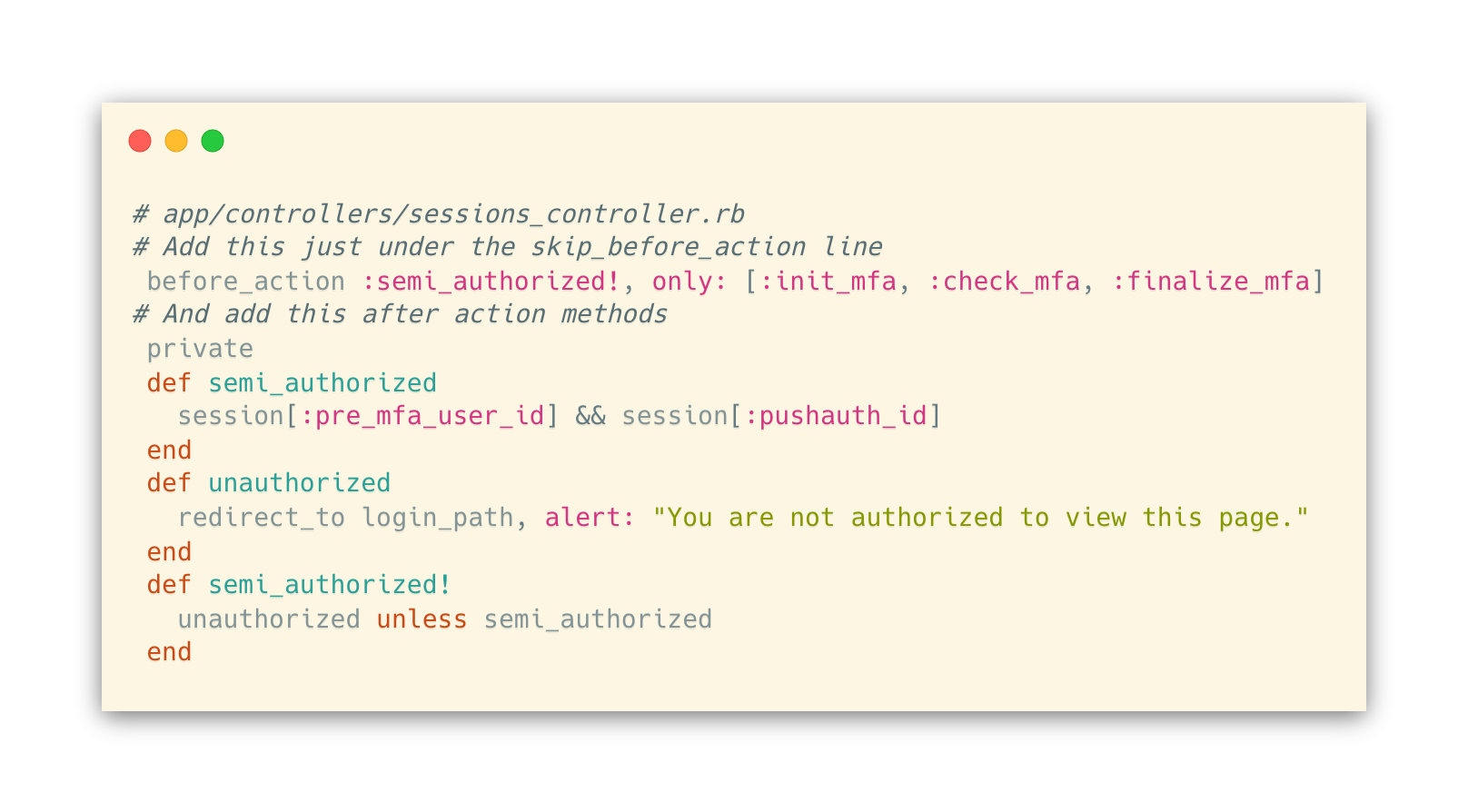Select the :semi_authorized! symbol in before_action
This screenshot has width=1468, height=812.
tap(491, 282)
